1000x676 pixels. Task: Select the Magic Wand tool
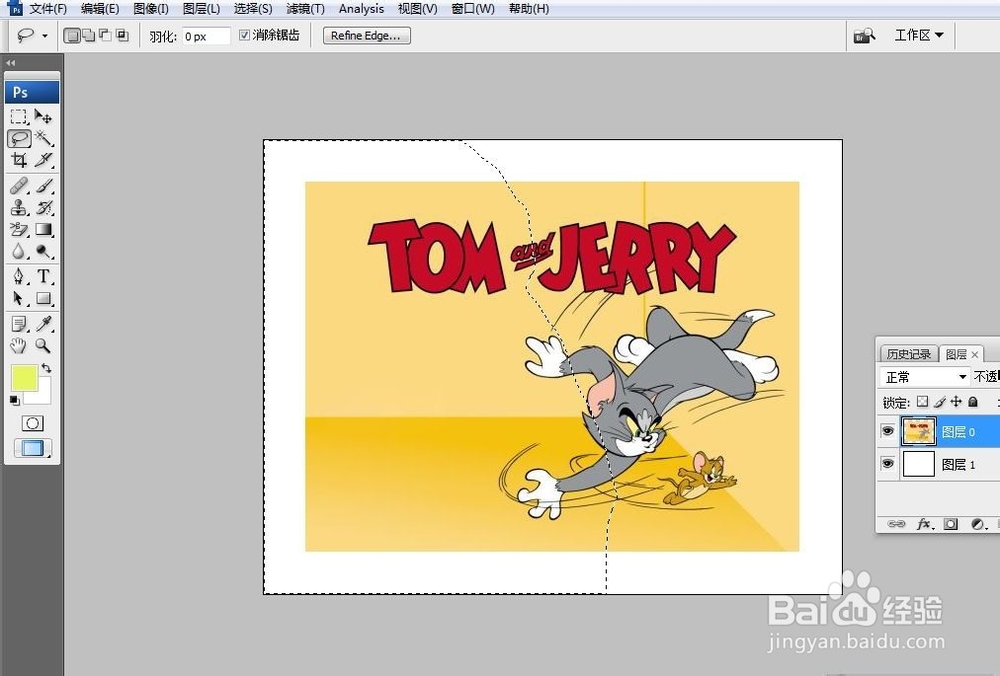pyautogui.click(x=43, y=138)
